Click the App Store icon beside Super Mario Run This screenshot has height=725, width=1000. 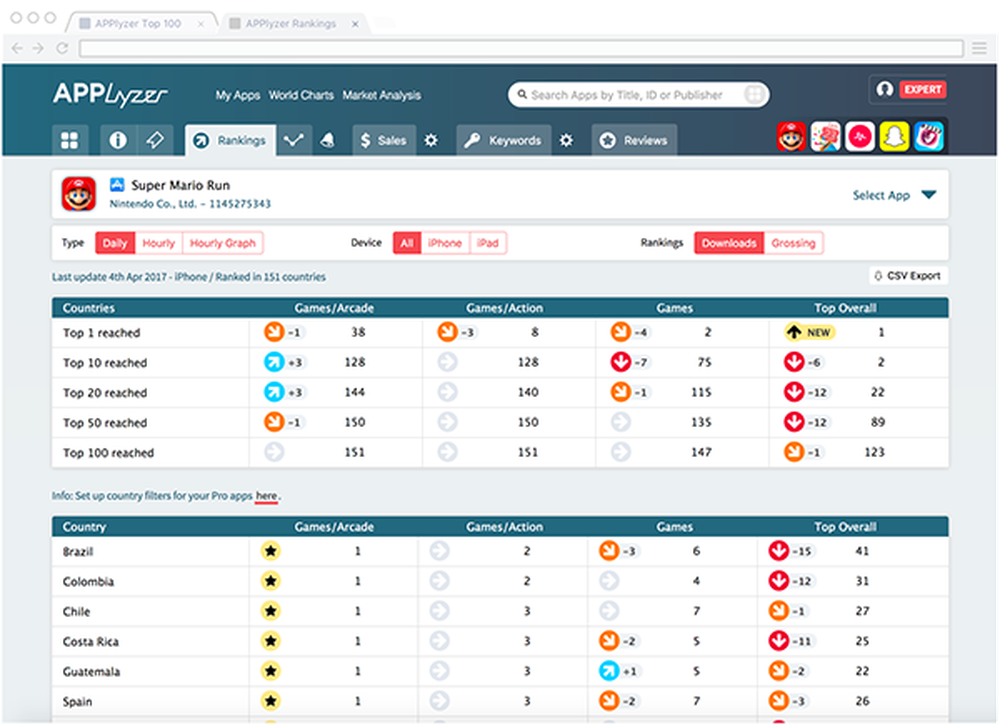click(117, 185)
